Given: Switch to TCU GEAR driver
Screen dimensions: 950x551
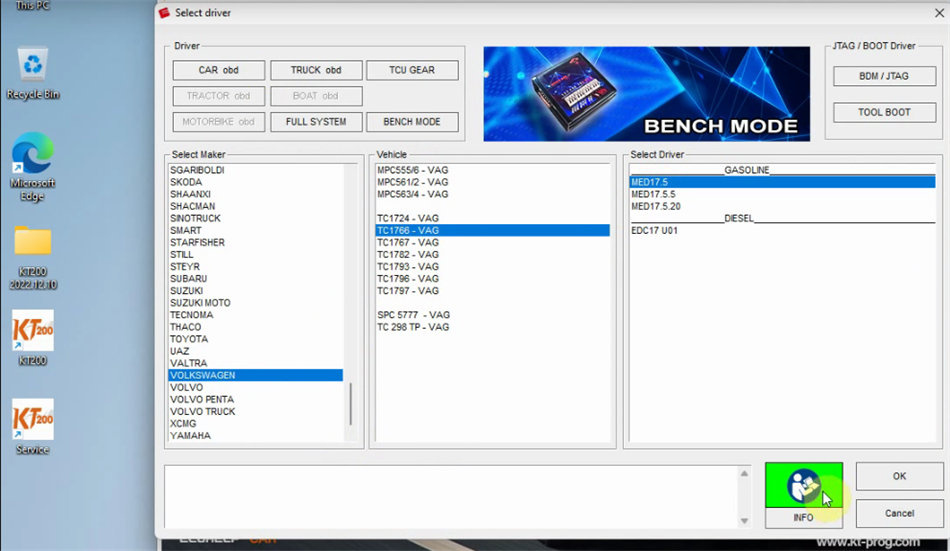Looking at the screenshot, I should point(412,70).
